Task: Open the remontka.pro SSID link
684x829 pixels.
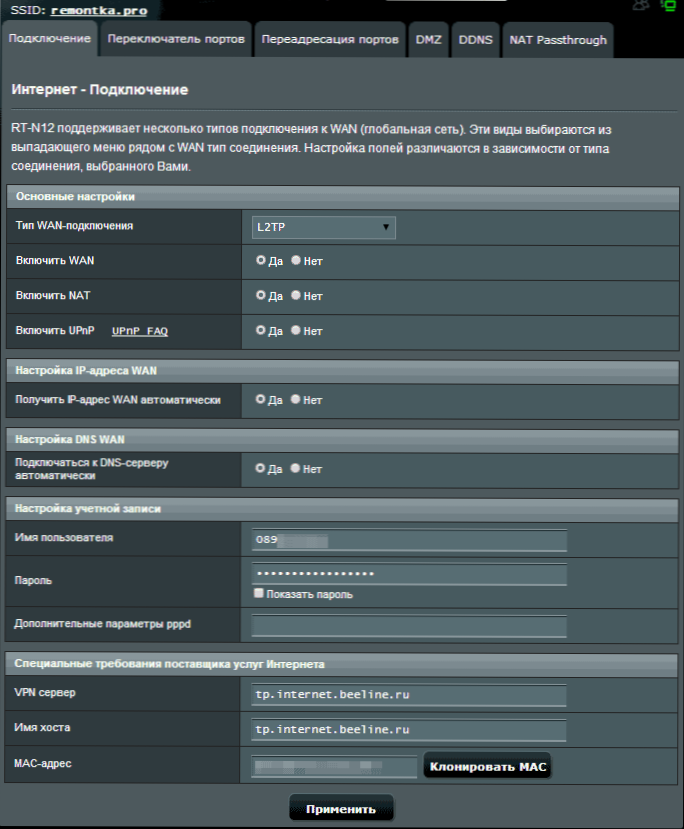Action: coord(99,11)
